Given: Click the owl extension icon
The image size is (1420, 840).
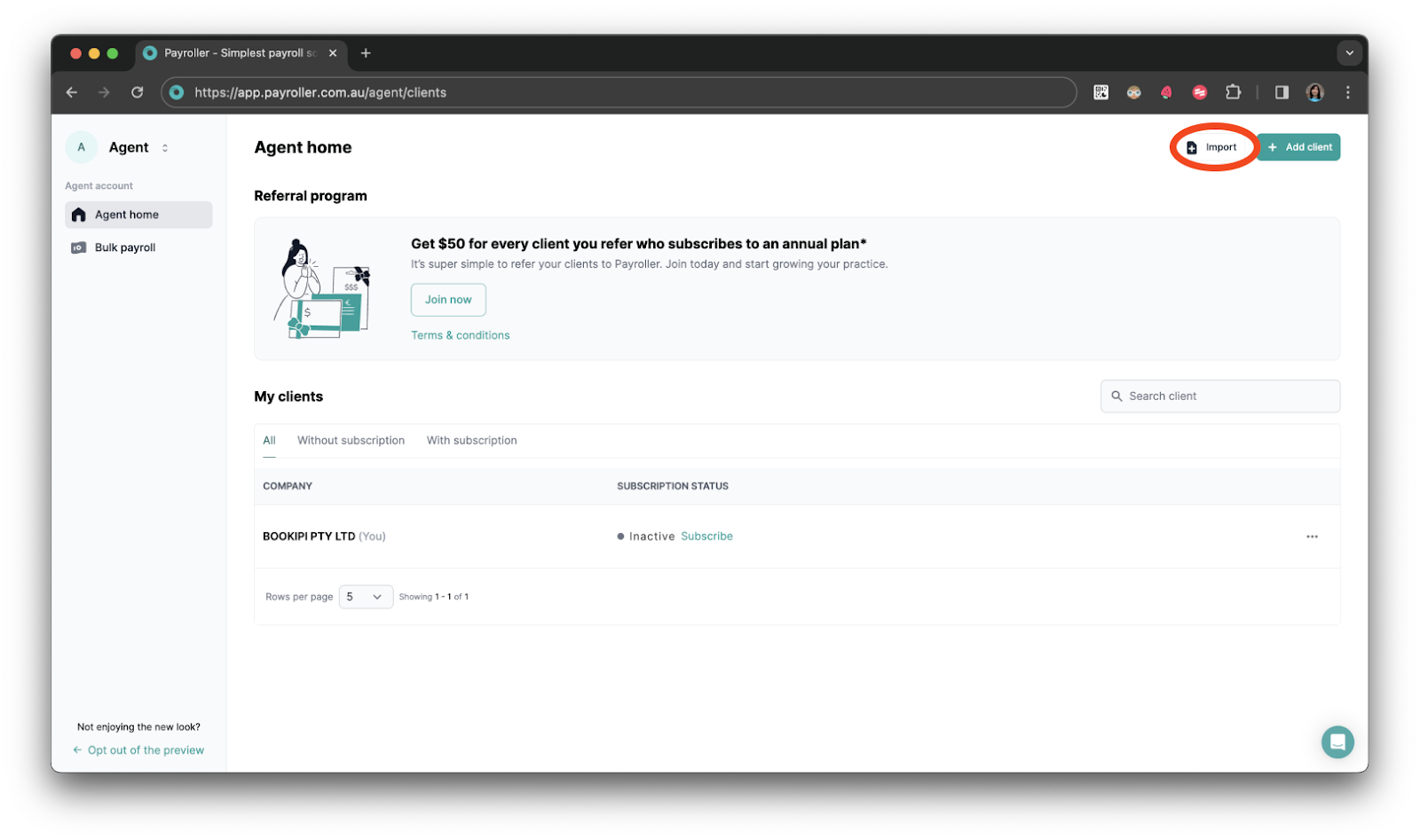Looking at the screenshot, I should (x=1133, y=92).
